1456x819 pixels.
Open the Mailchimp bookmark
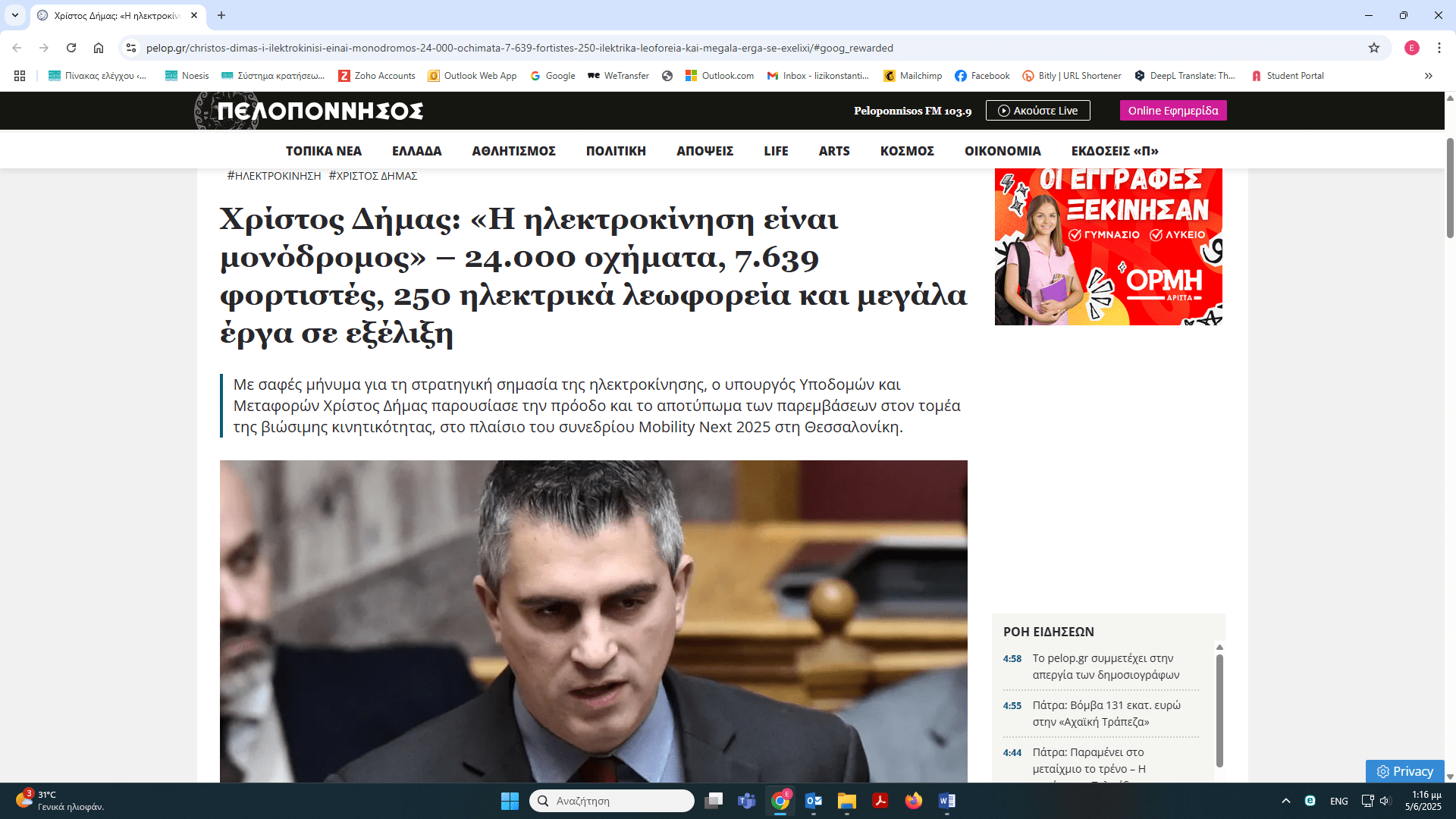pos(913,76)
